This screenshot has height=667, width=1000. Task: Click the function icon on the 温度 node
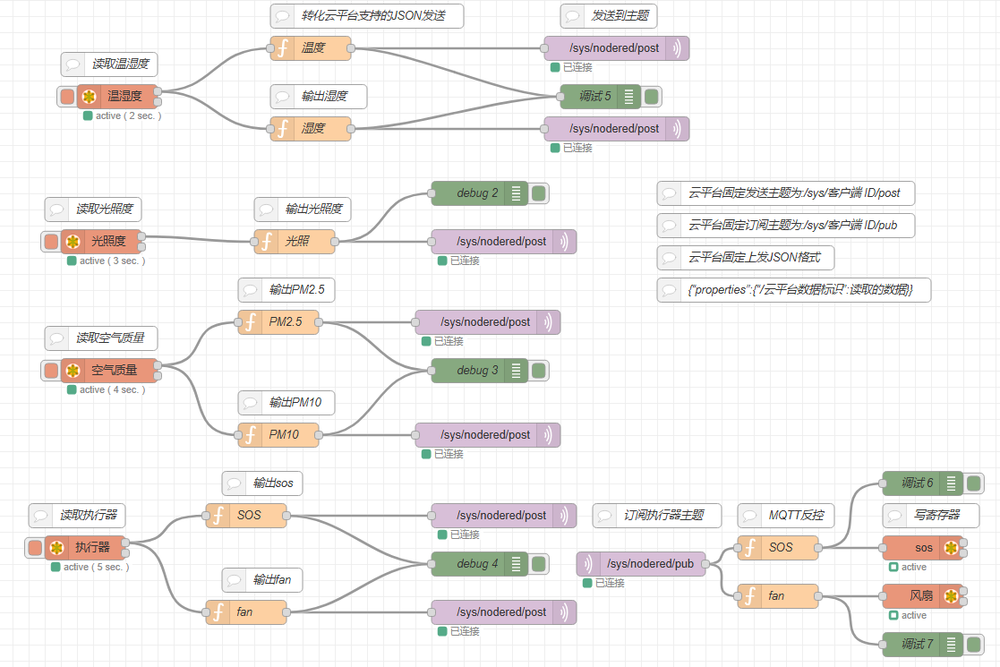(283, 48)
